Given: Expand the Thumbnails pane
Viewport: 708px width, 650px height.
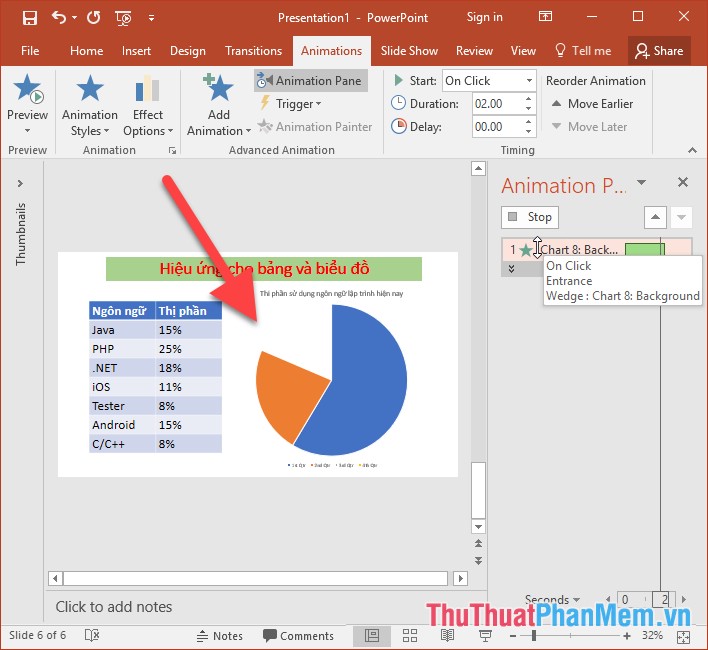Looking at the screenshot, I should point(20,183).
